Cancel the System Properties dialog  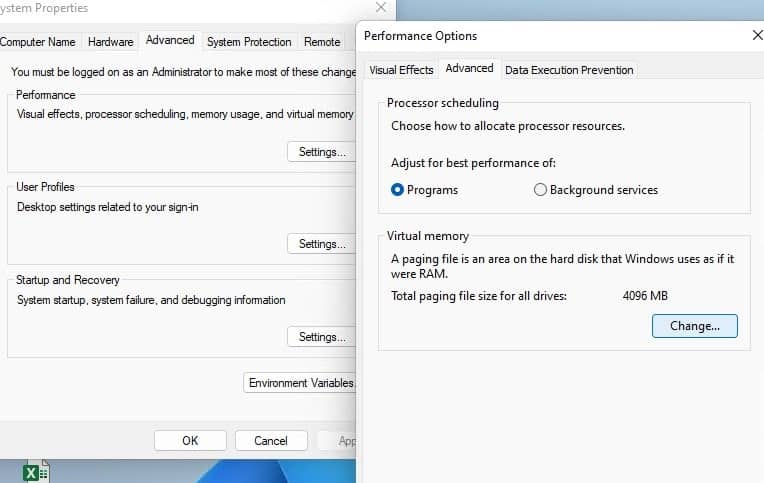point(271,440)
